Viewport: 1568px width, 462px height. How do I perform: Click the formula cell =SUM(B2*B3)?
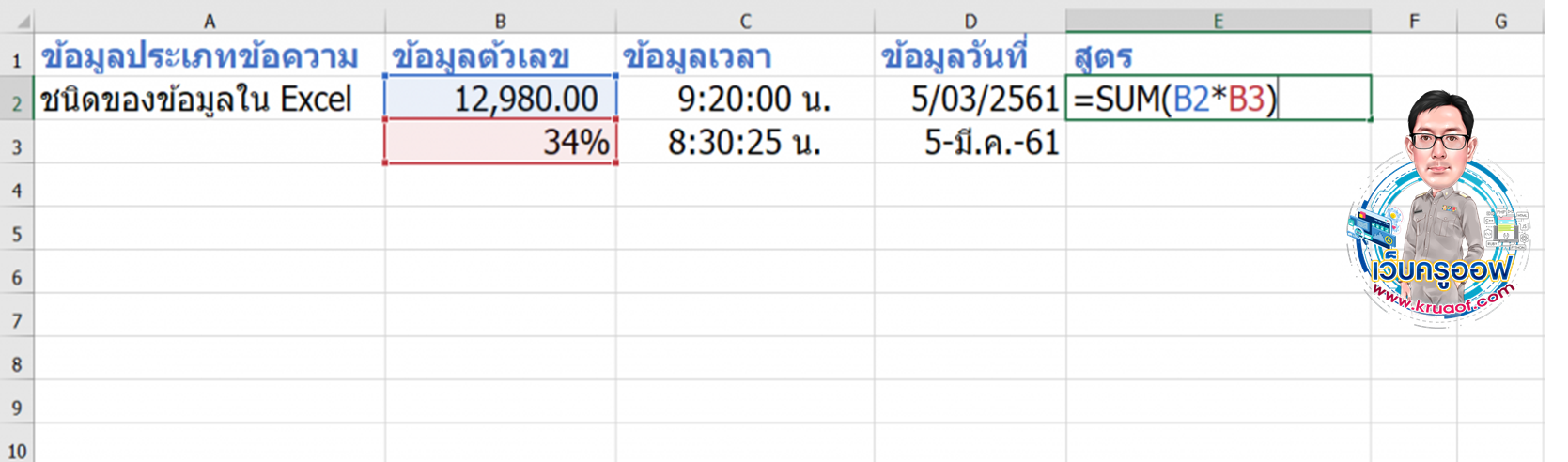pos(1218,99)
